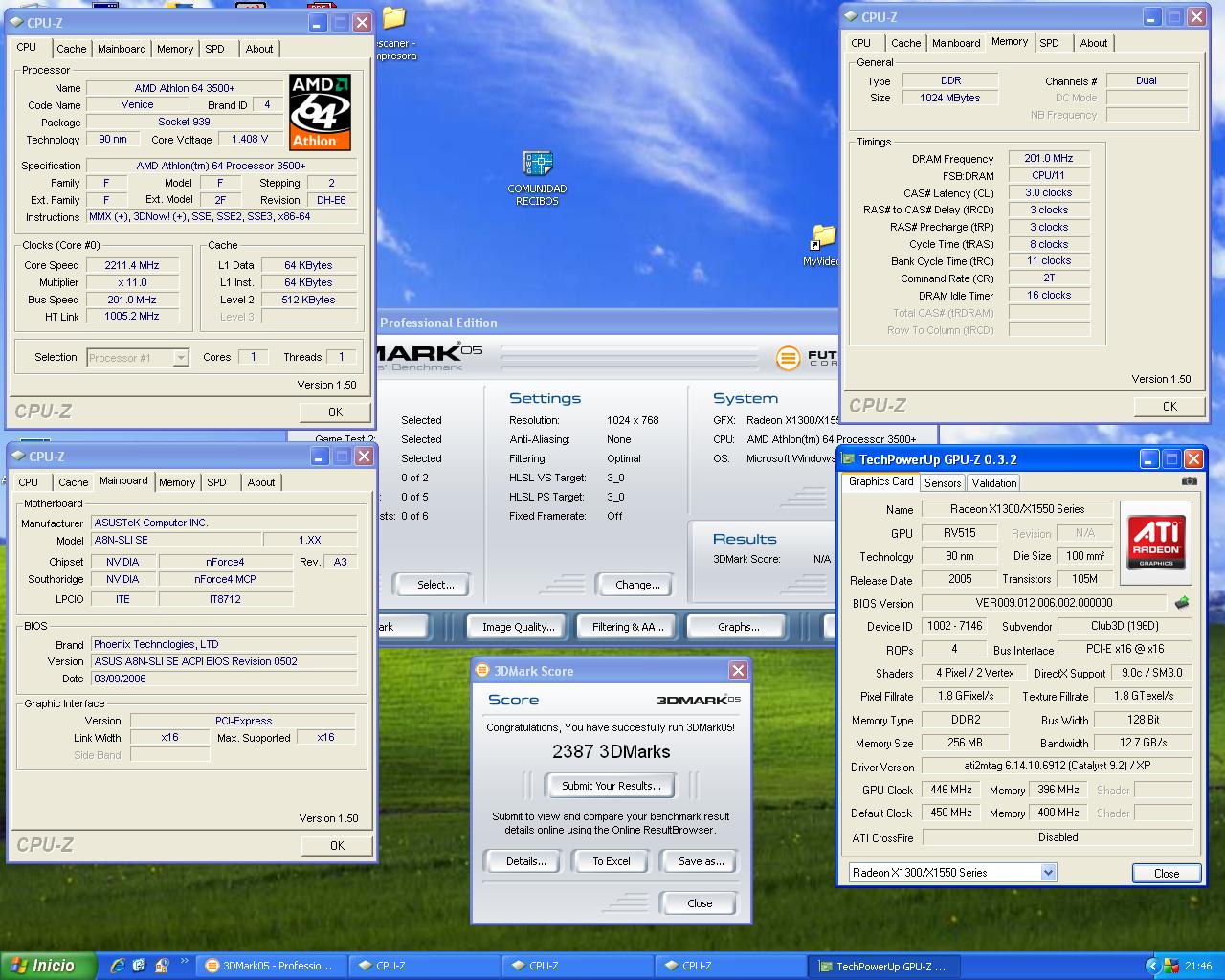
Task: Click the 3DMark Score dialog title icon
Action: click(x=482, y=671)
